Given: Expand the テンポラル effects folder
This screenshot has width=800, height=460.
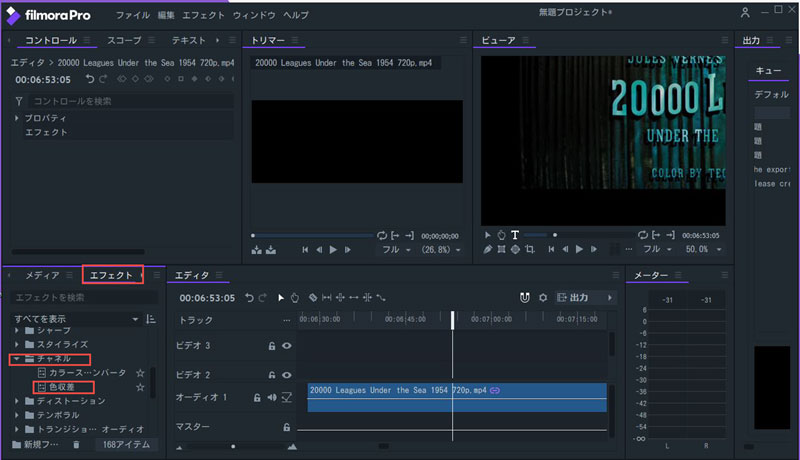Looking at the screenshot, I should [17, 415].
